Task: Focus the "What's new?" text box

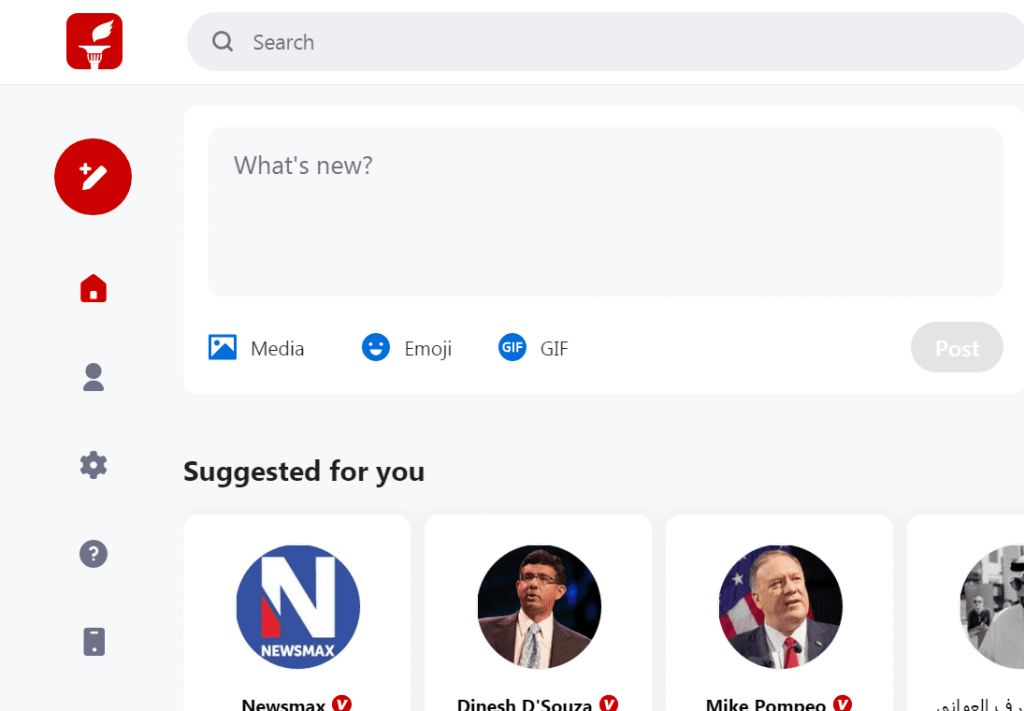Action: (x=605, y=212)
